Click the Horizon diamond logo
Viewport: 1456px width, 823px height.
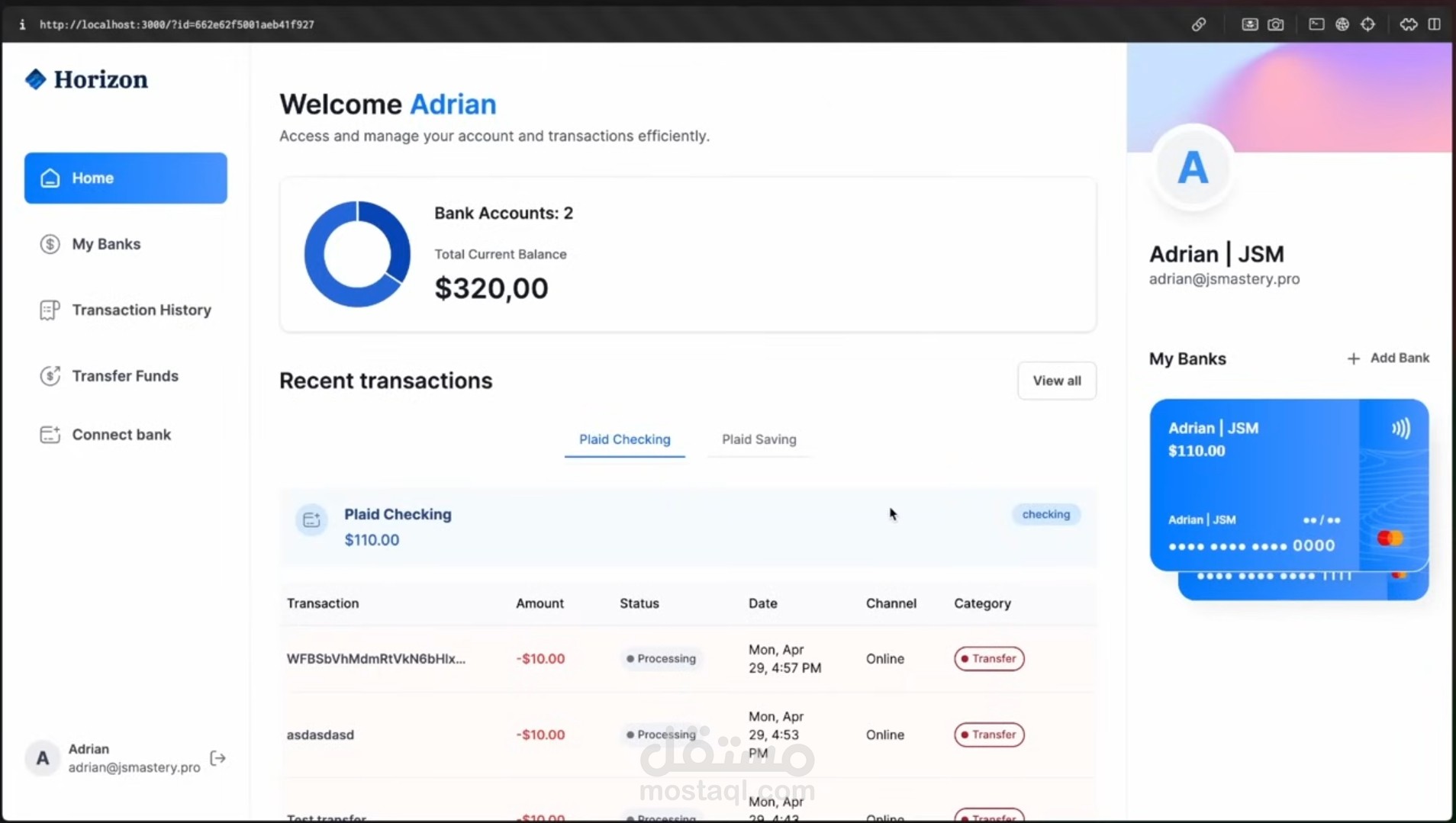pyautogui.click(x=35, y=79)
